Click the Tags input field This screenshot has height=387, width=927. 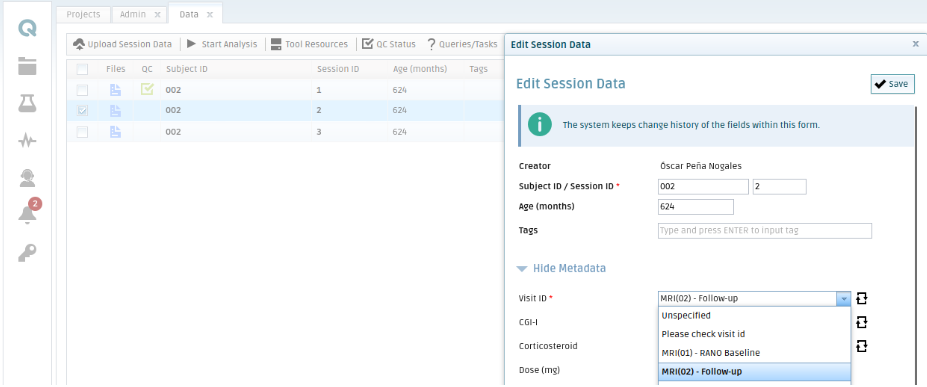(765, 230)
